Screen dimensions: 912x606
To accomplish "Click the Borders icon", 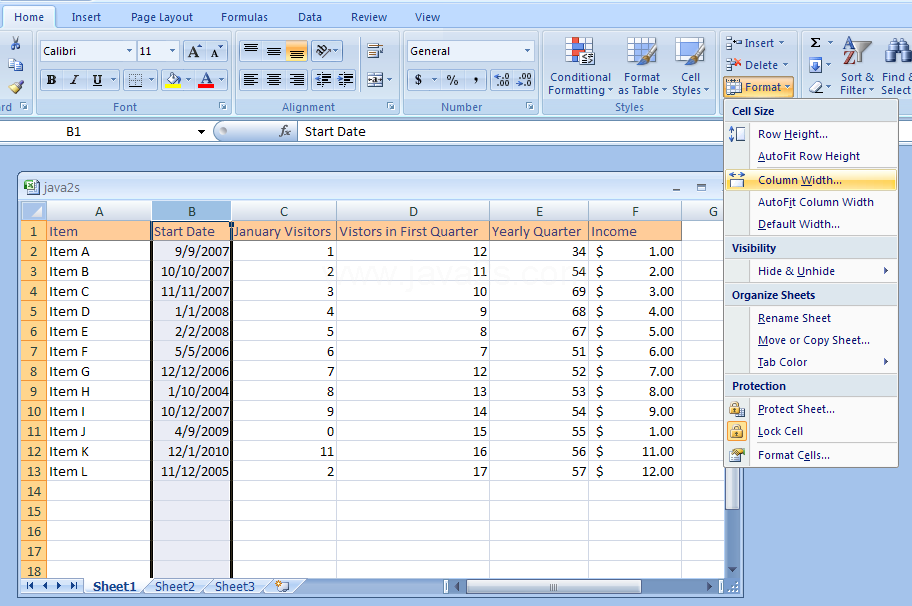I will tap(135, 80).
